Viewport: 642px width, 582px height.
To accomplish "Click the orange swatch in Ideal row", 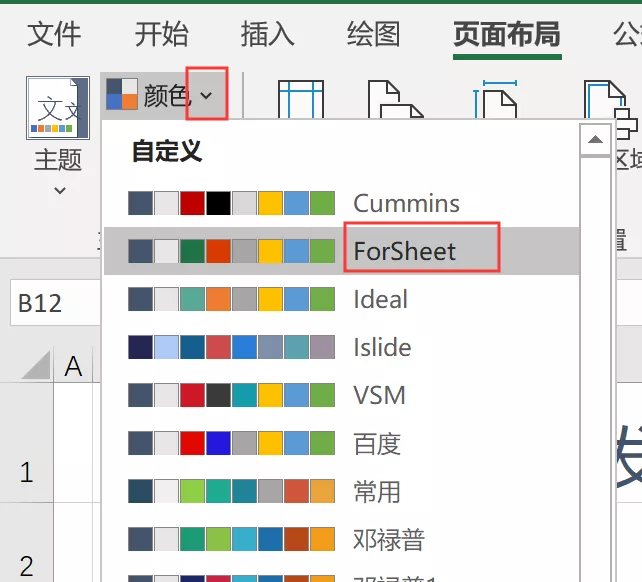I will point(218,299).
